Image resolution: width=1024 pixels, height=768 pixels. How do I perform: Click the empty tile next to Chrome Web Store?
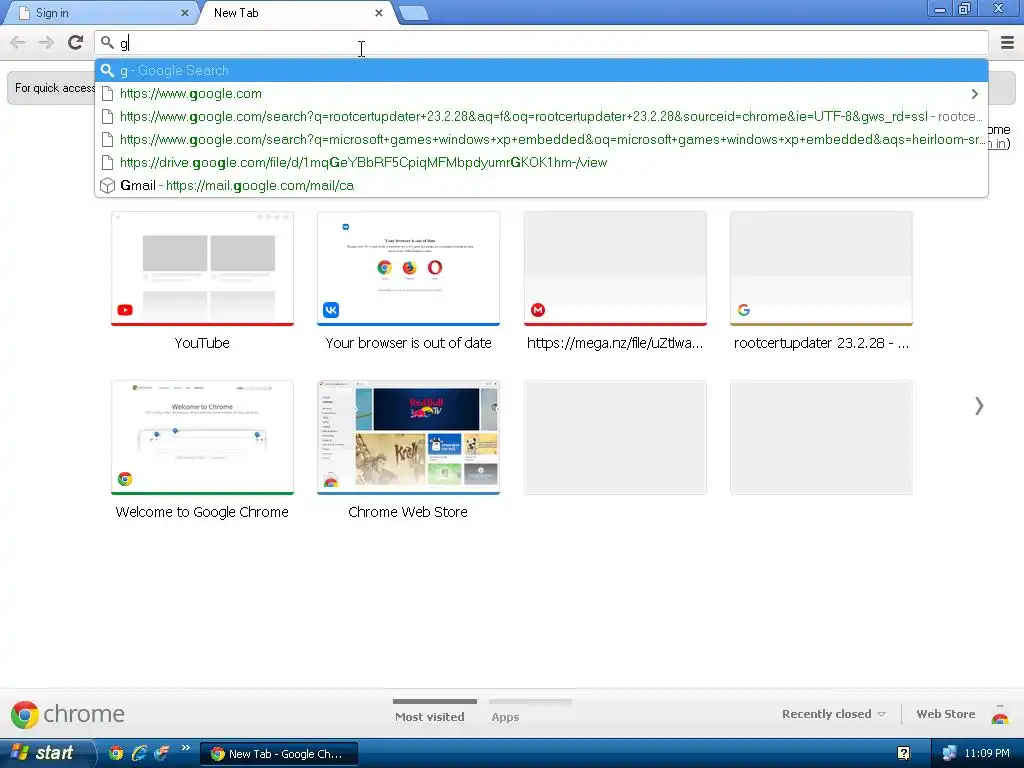[615, 438]
